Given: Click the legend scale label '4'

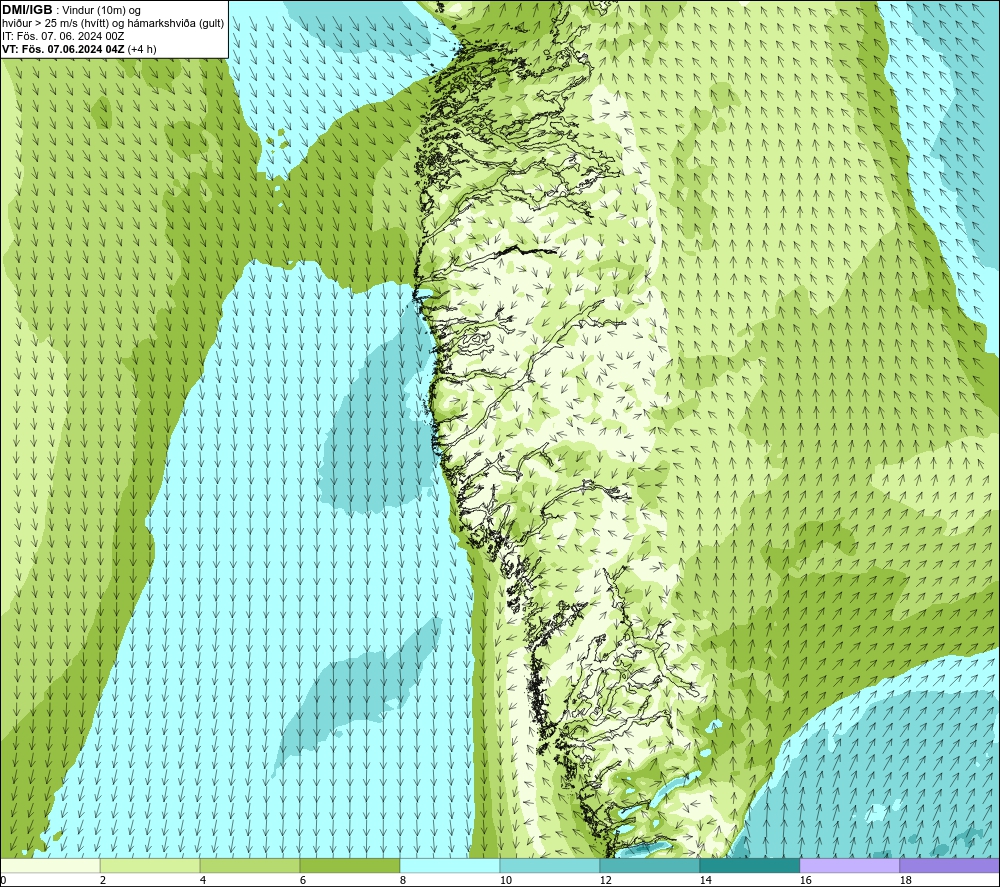Looking at the screenshot, I should [x=202, y=881].
